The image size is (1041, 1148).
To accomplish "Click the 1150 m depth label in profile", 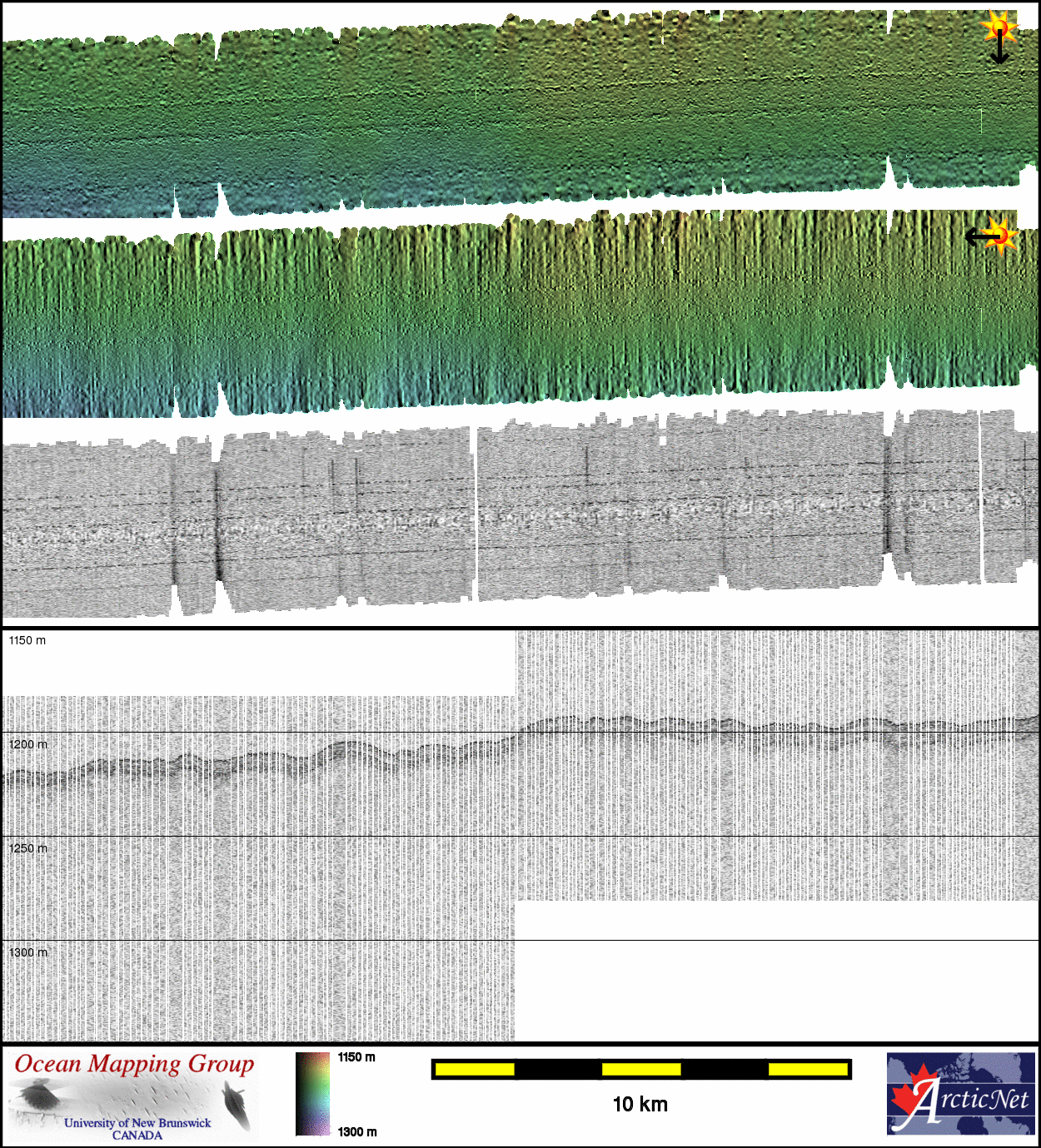I will coord(27,640).
